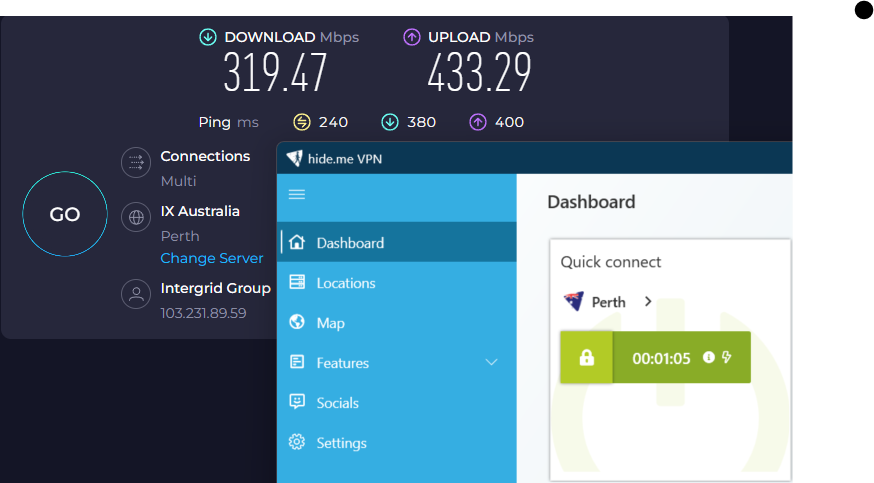The image size is (874, 483).
Task: Click the Features list icon
Action: tap(297, 362)
